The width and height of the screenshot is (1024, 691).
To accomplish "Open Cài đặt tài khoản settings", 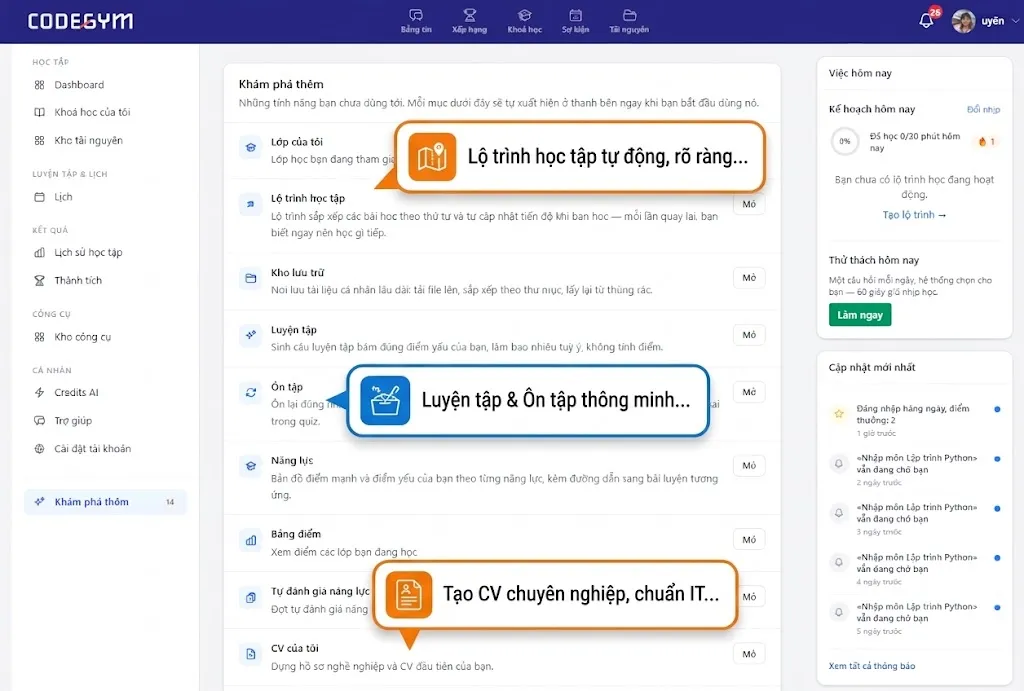I will [x=92, y=449].
